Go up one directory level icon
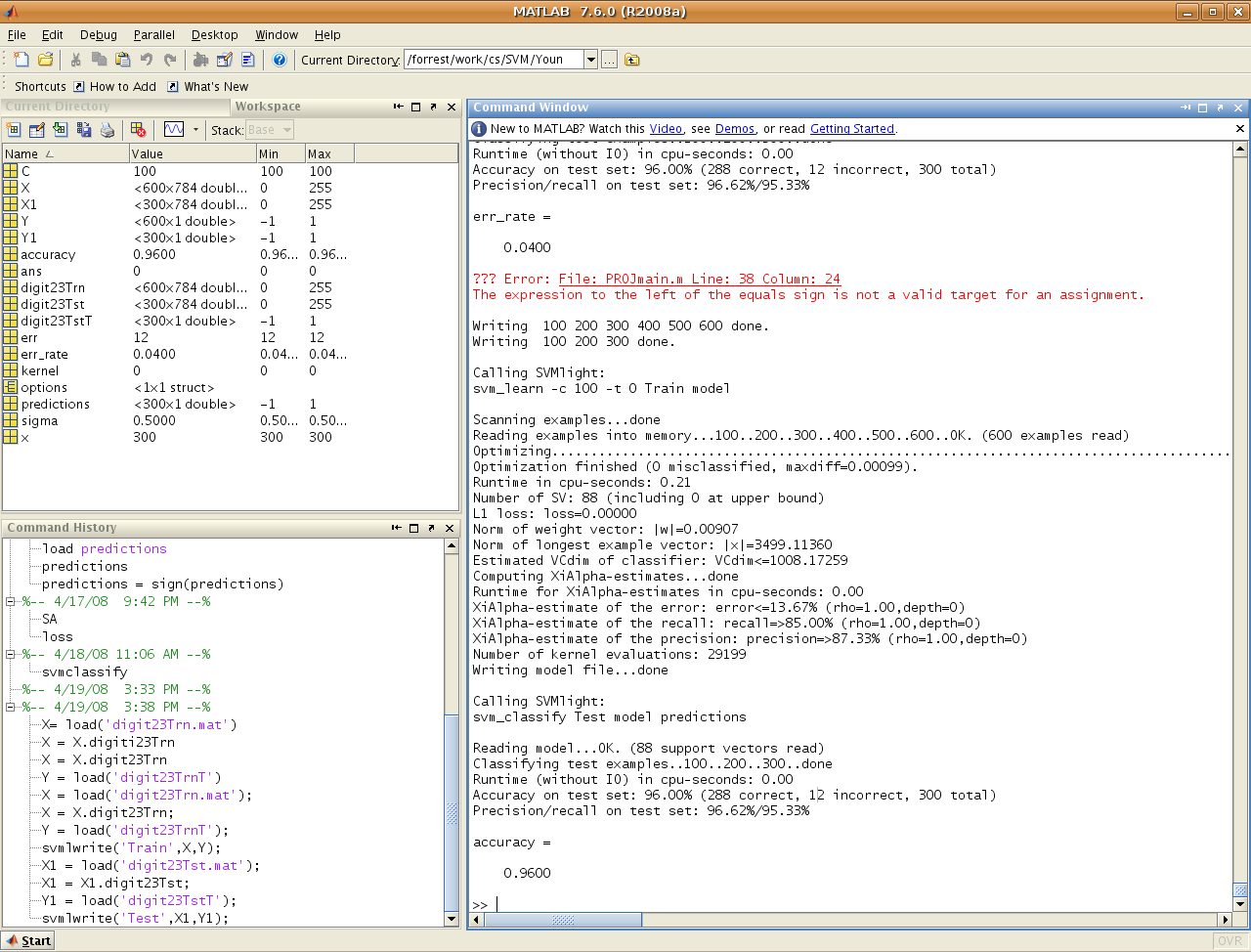The image size is (1251, 952). (x=632, y=60)
